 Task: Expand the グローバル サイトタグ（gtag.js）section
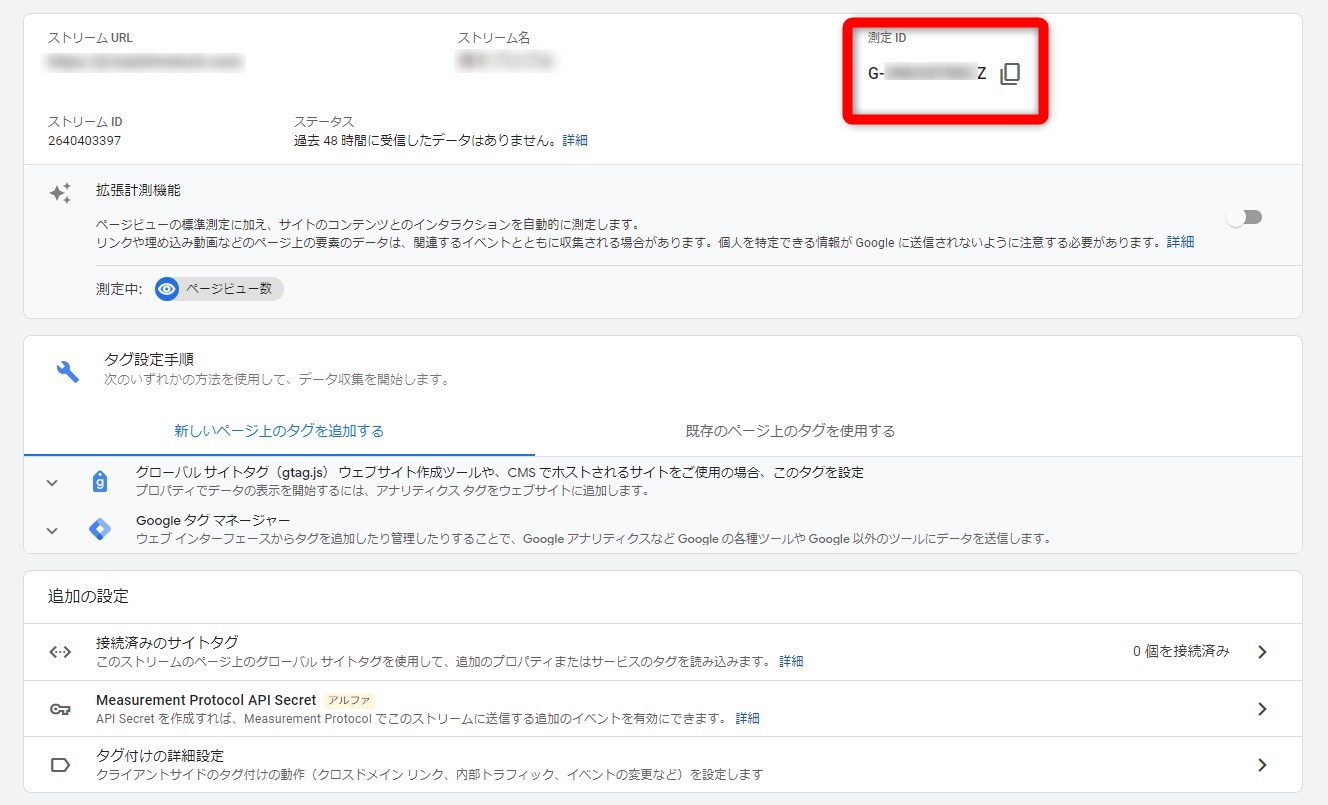52,481
